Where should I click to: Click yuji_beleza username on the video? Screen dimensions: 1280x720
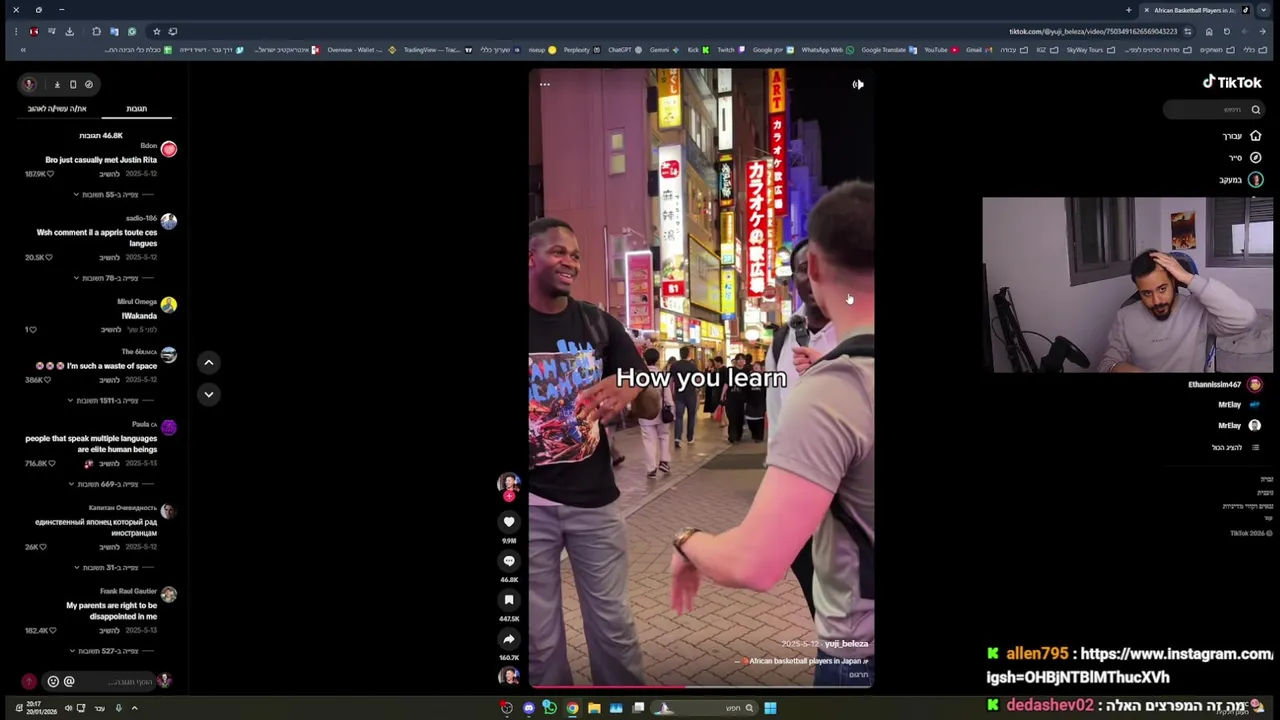(x=846, y=644)
